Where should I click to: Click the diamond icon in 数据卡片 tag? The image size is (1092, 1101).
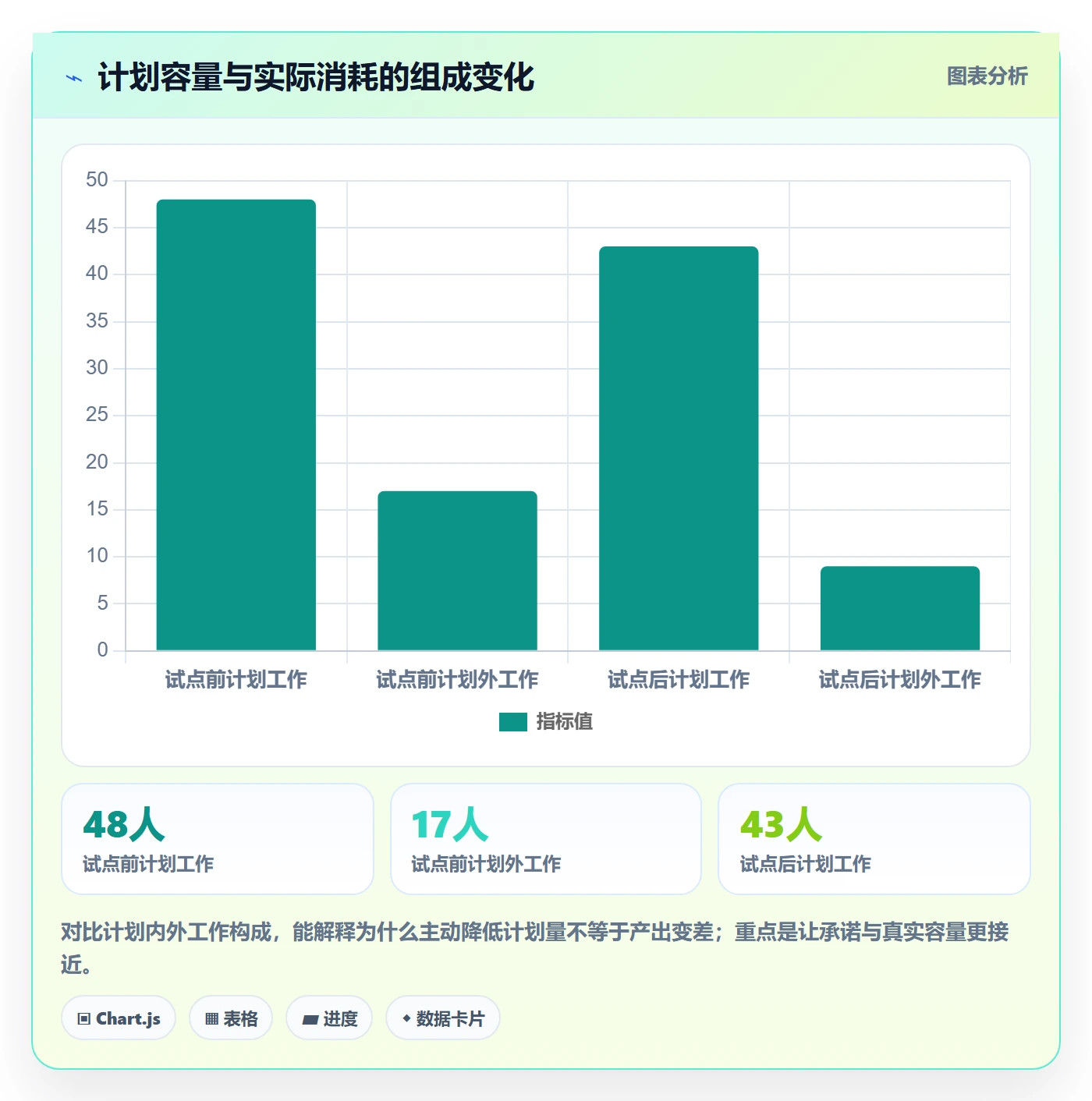406,1018
